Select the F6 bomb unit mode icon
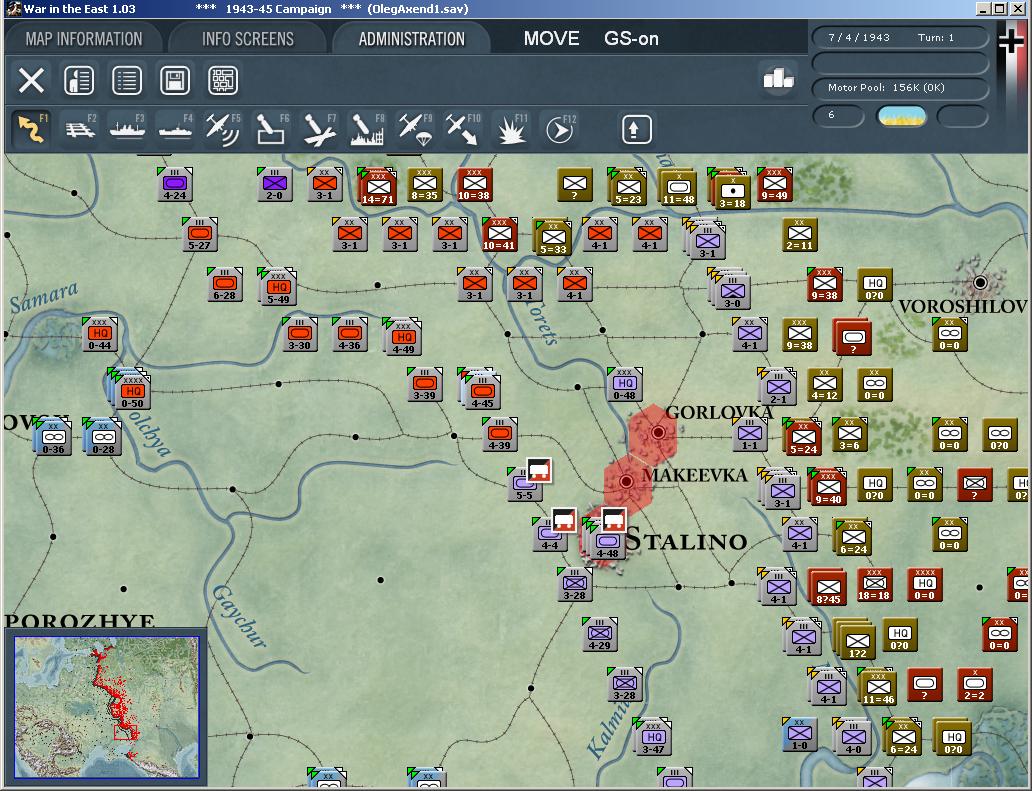 [271, 128]
